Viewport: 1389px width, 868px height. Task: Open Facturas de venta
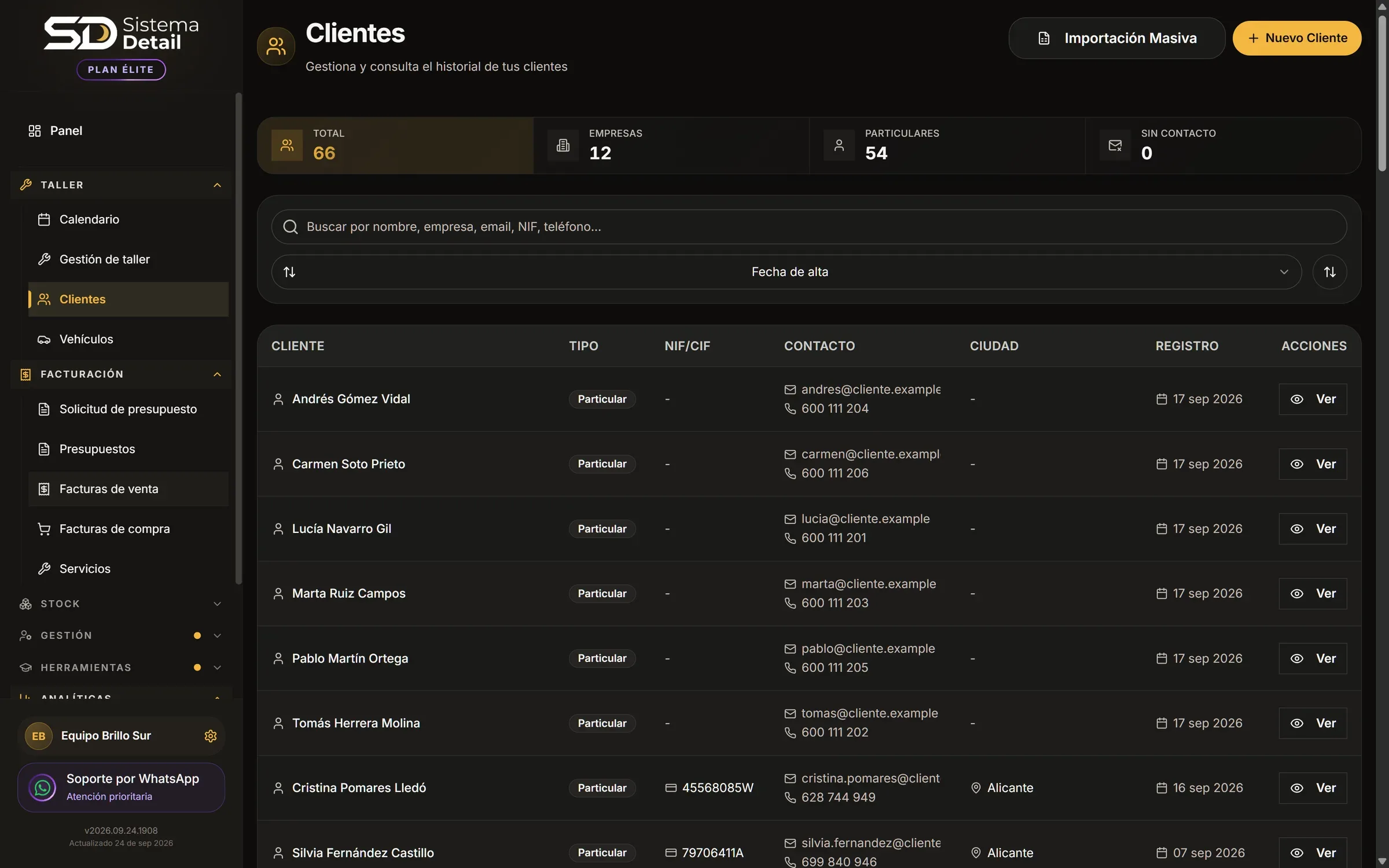tap(128, 489)
